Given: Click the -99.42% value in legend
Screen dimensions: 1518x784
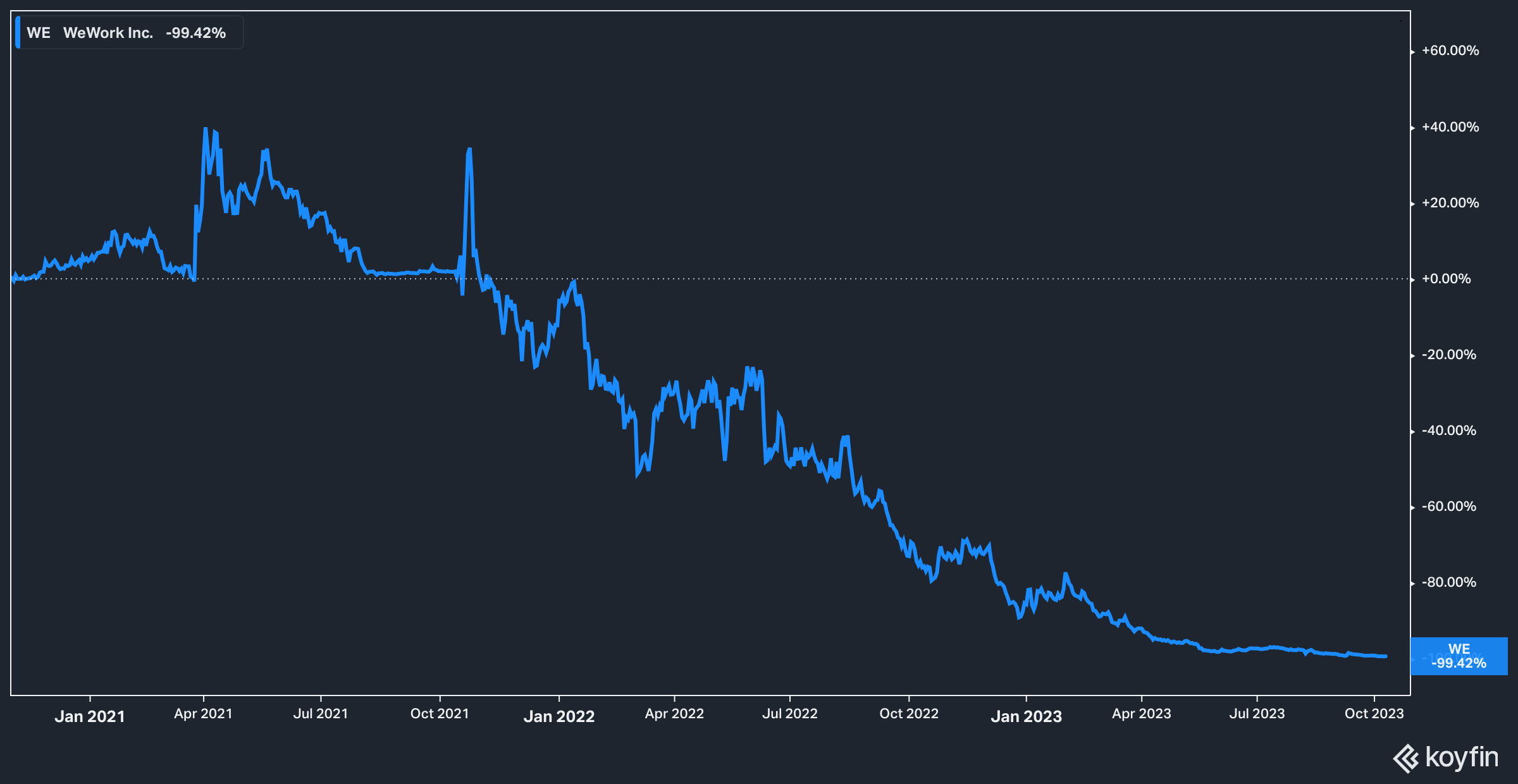Looking at the screenshot, I should pyautogui.click(x=195, y=33).
